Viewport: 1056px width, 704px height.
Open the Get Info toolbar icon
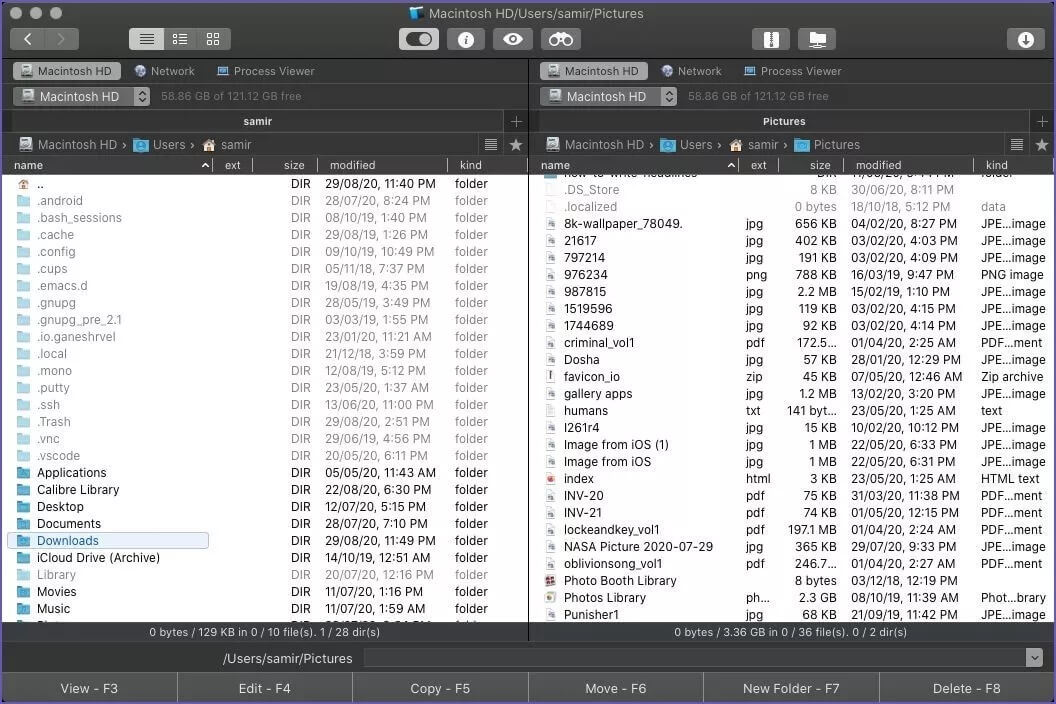point(465,39)
